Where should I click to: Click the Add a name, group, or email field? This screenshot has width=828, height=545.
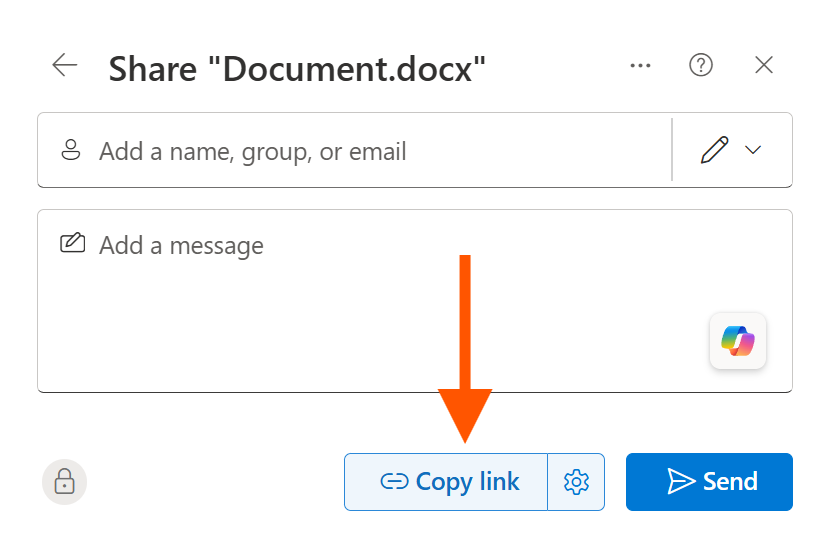(354, 151)
